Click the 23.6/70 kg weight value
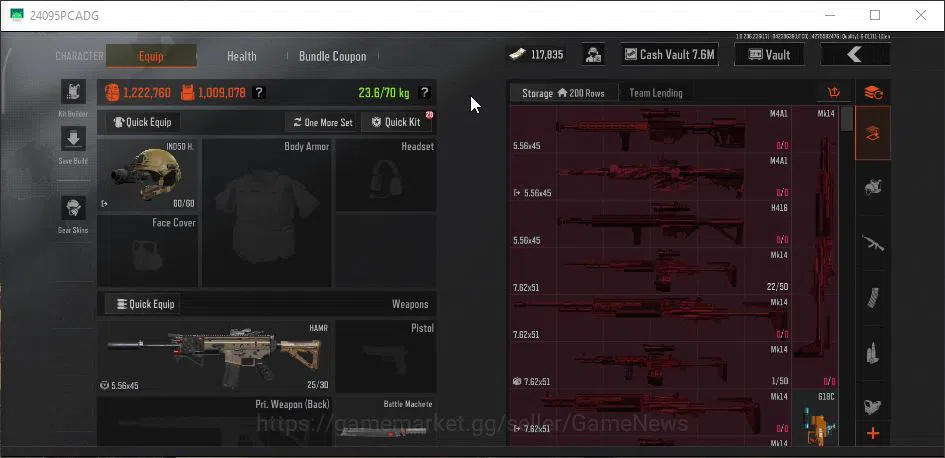Viewport: 945px width, 458px height. pos(383,93)
